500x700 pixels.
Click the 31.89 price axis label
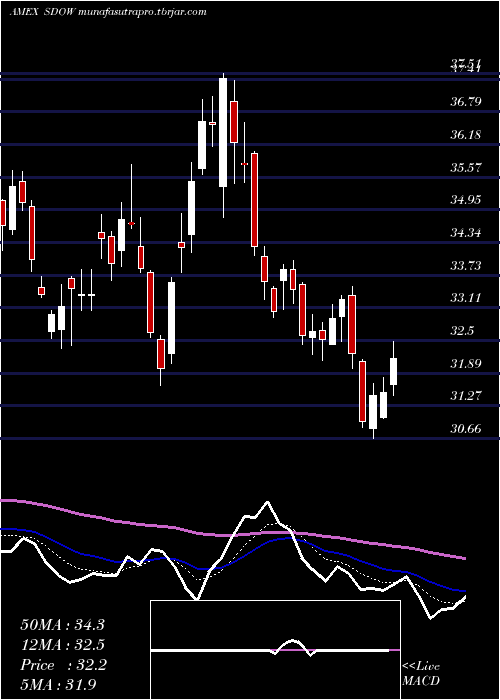pos(466,363)
